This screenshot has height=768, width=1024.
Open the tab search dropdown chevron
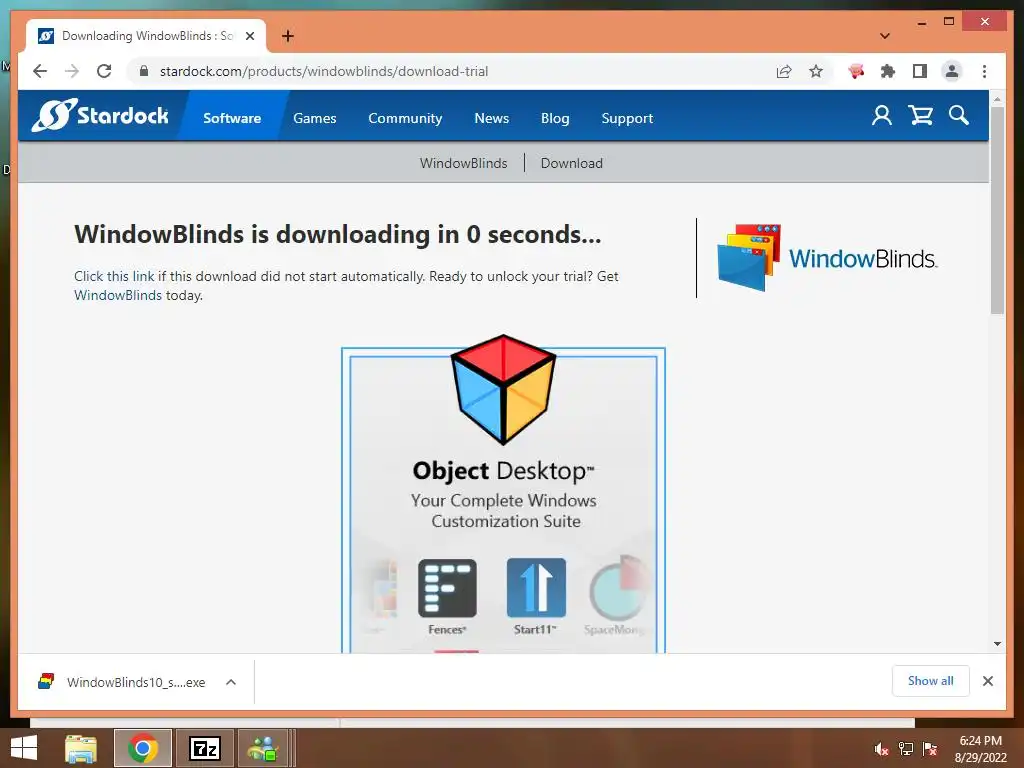click(885, 36)
